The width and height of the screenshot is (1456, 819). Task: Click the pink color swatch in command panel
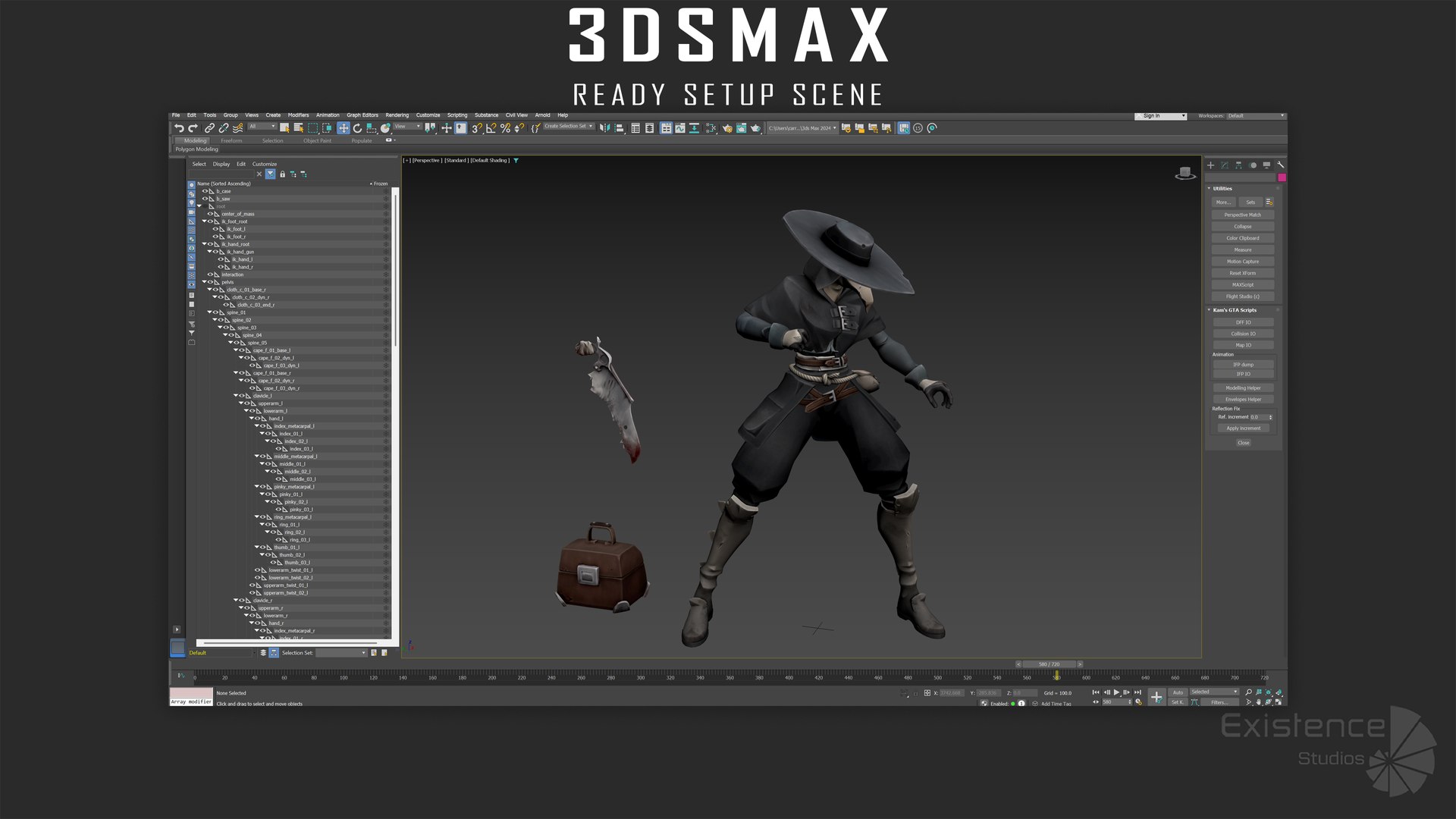1282,177
